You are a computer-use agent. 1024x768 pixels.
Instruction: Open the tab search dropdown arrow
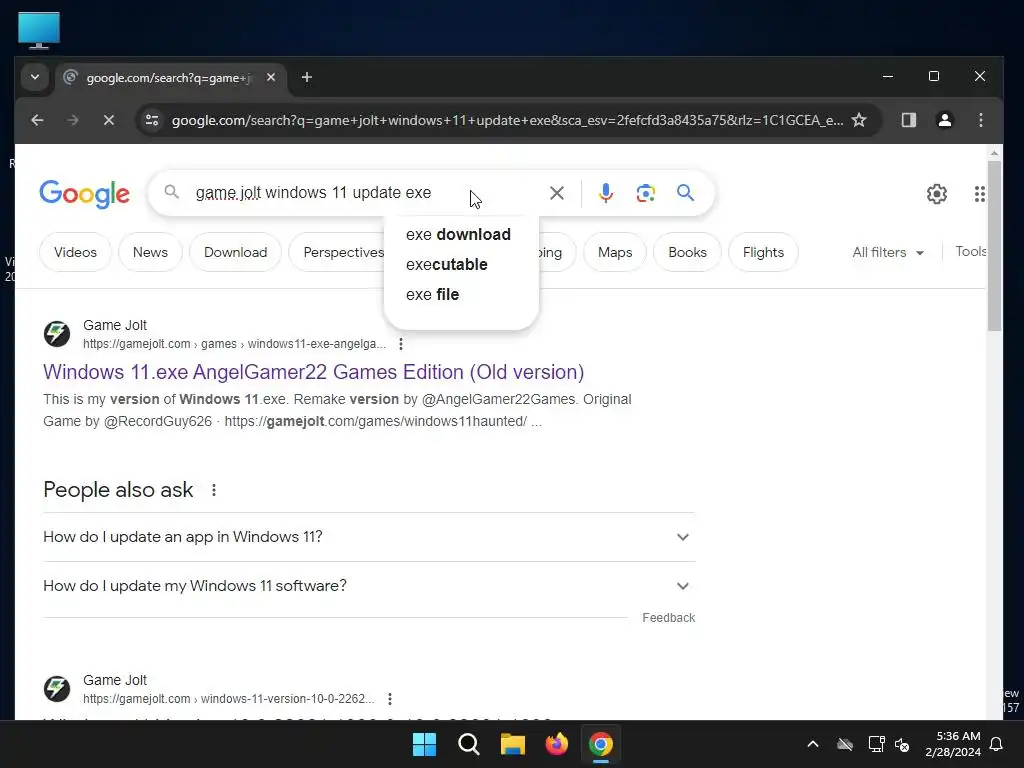(35, 77)
